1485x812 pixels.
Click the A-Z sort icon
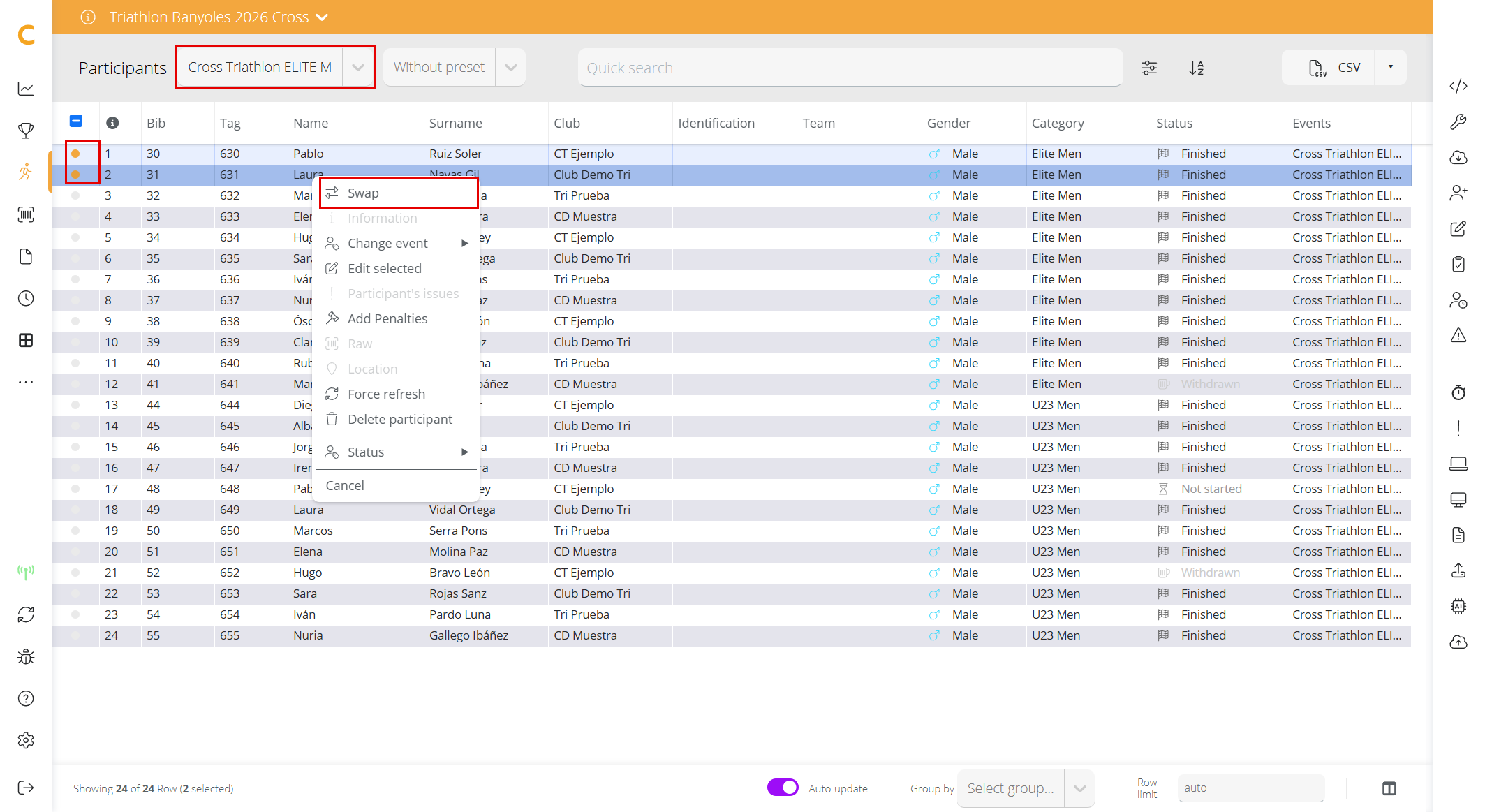(1197, 68)
